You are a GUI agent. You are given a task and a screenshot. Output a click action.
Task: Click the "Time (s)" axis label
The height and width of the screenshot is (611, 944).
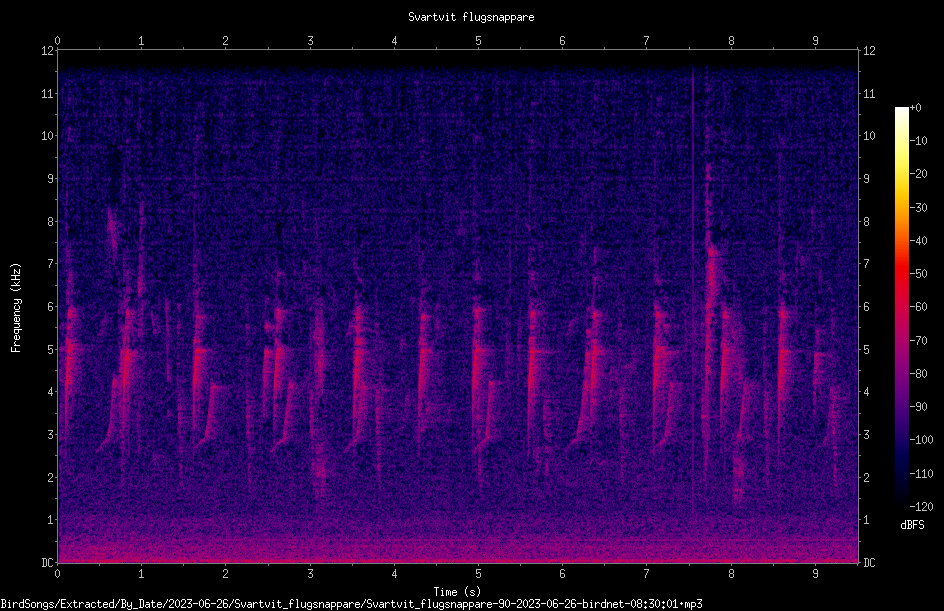coord(457,592)
